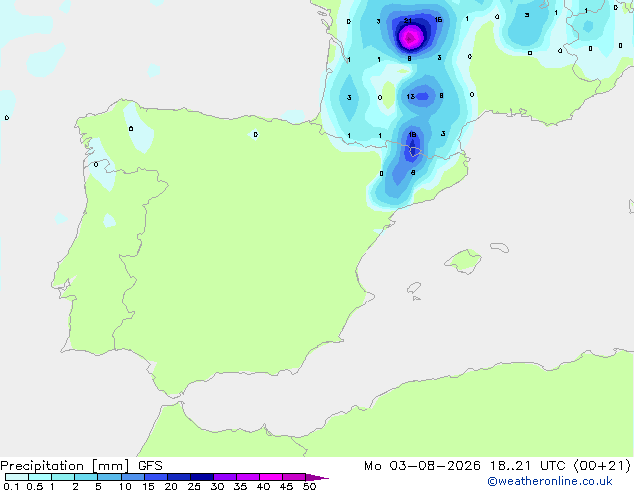This screenshot has width=634, height=490.
Task: Click the 0.1–0.5 mm legend color swatch
Action: tap(17, 477)
